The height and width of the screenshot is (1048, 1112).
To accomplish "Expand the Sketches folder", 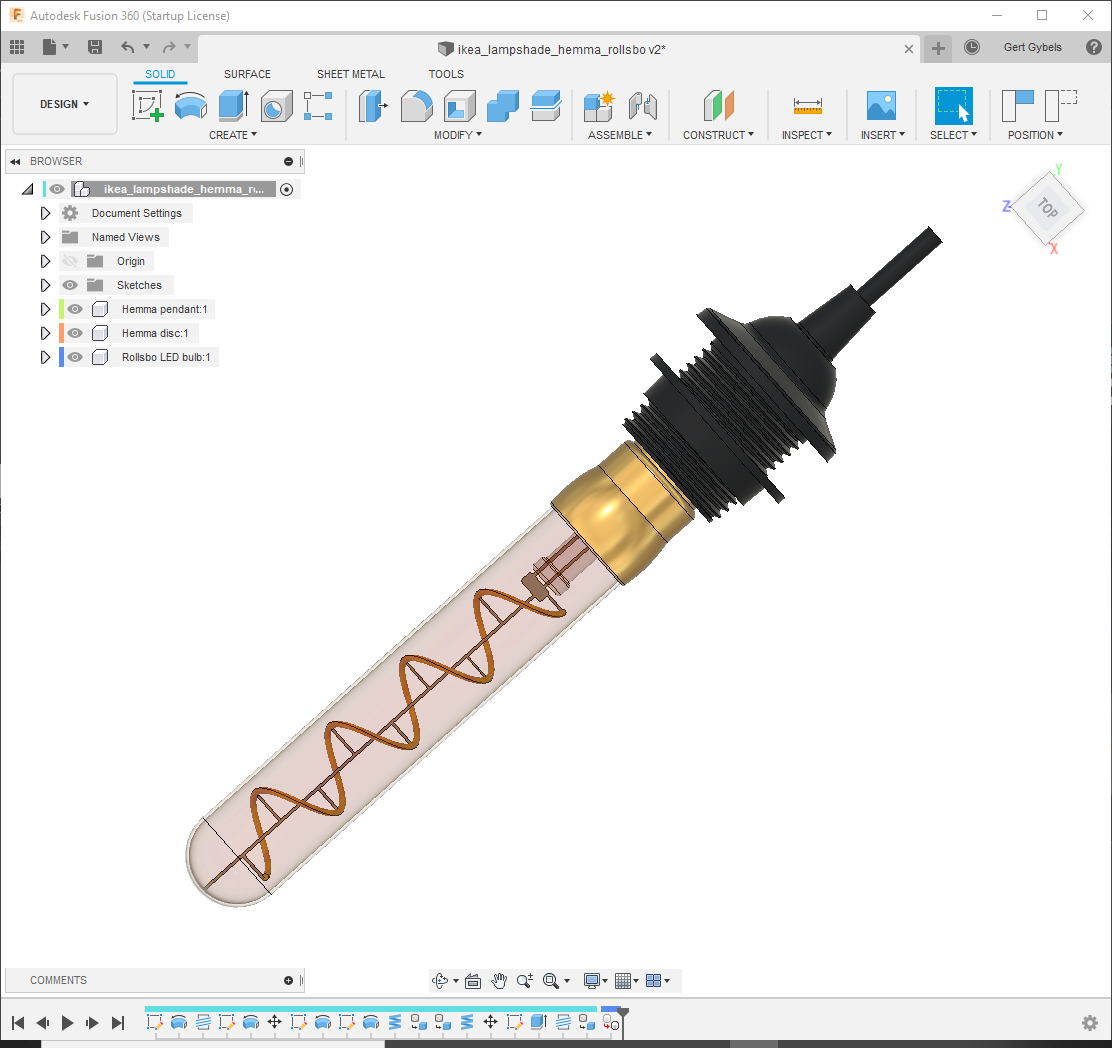I will click(x=45, y=285).
